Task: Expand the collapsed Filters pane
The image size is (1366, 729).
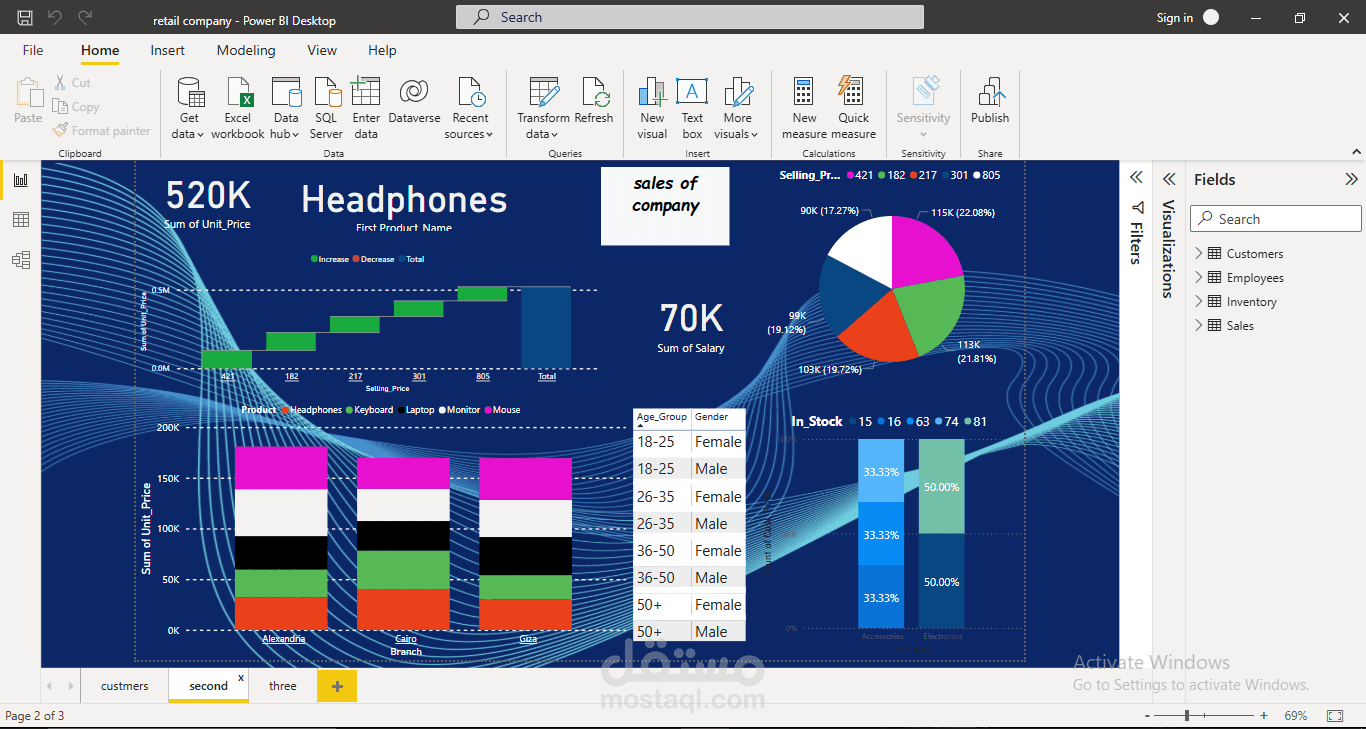Action: click(x=1136, y=178)
